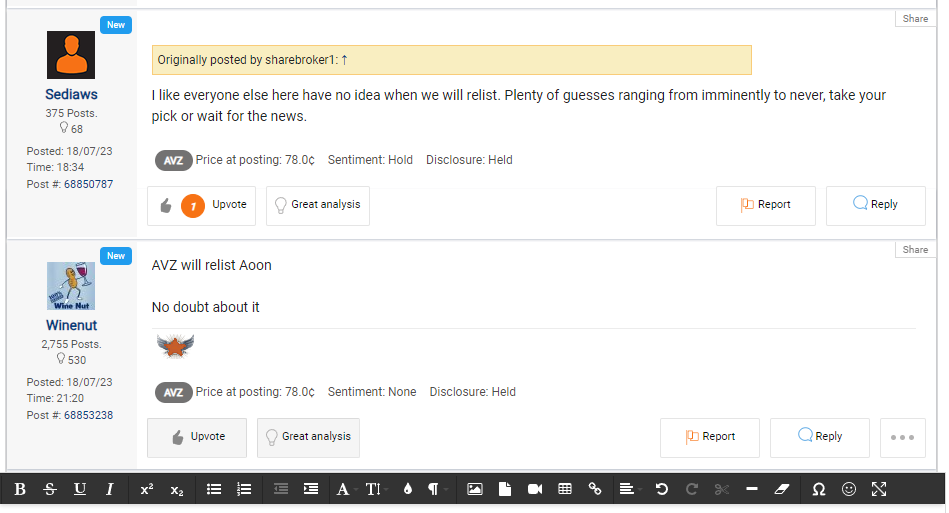The image size is (949, 513).
Task: Toggle underline formatting in editor toolbar
Action: click(x=80, y=489)
